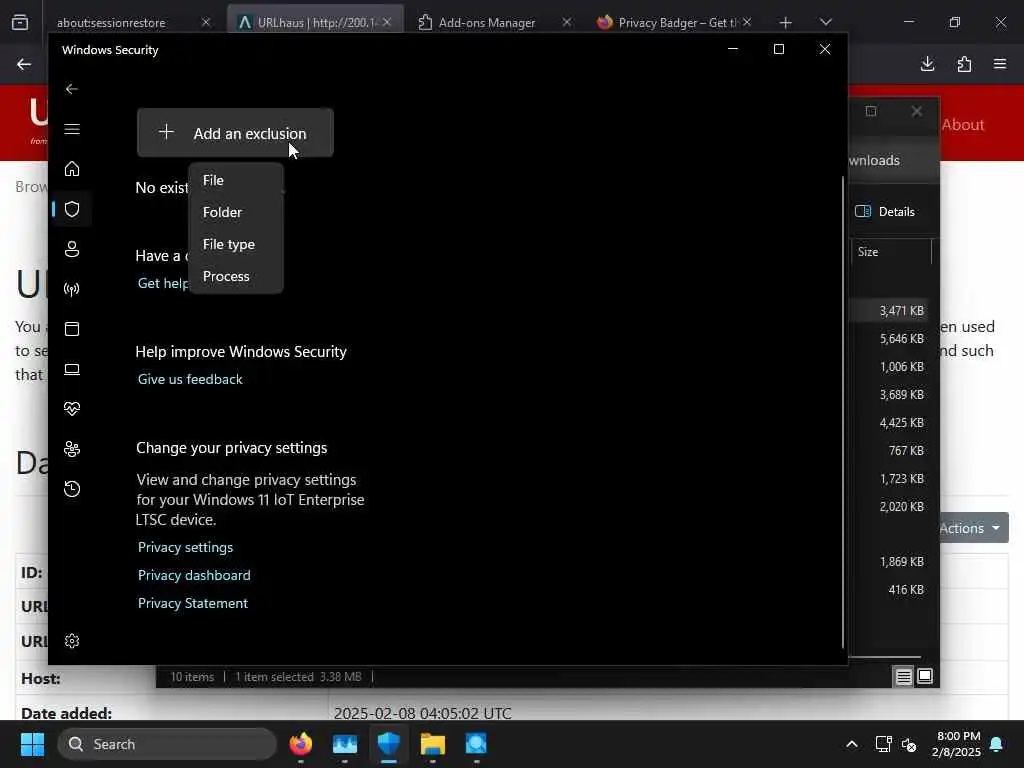
Task: Go back in Windows Security
Action: [72, 89]
